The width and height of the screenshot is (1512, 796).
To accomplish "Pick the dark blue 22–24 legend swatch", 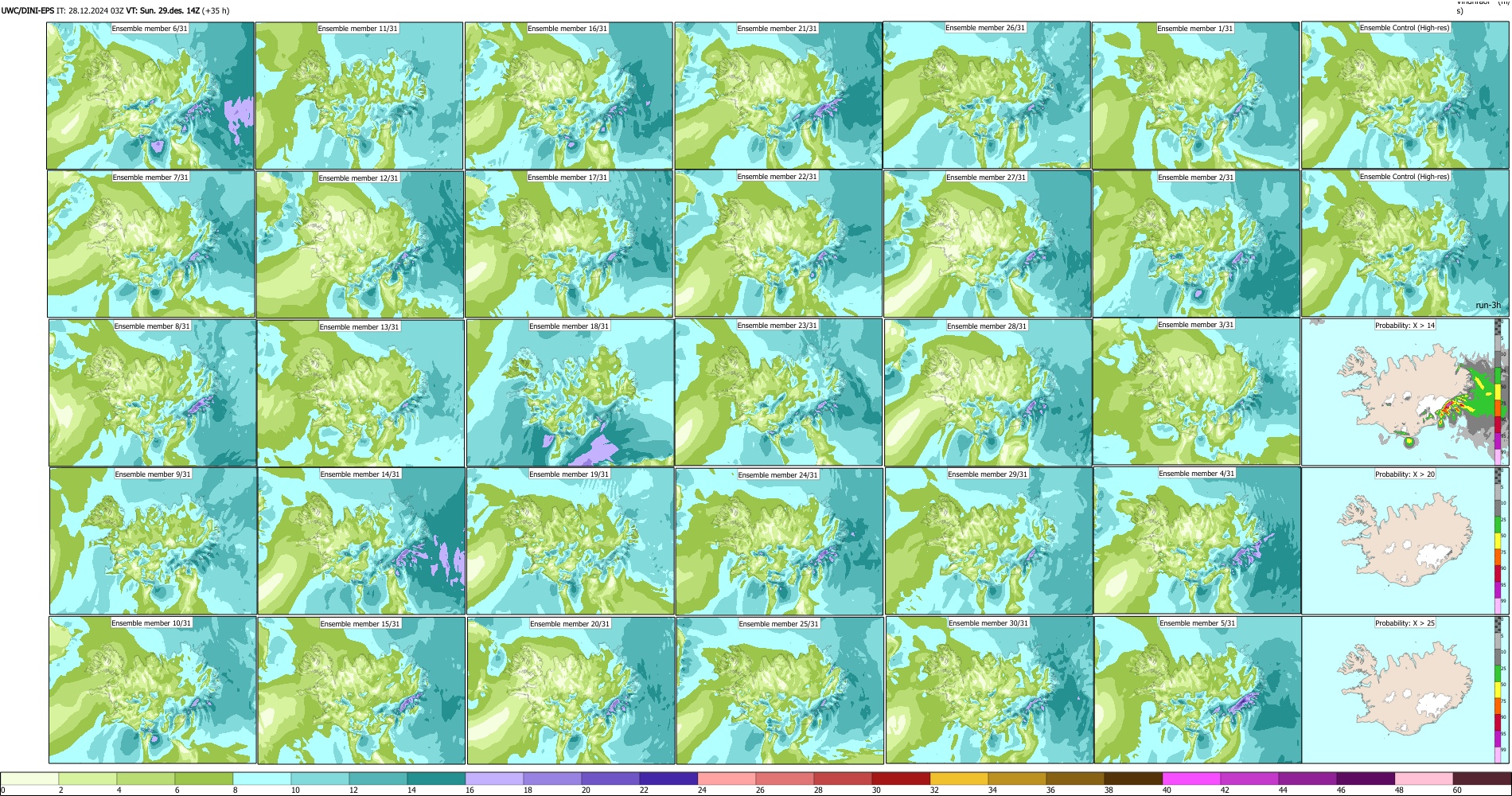I will [668, 778].
